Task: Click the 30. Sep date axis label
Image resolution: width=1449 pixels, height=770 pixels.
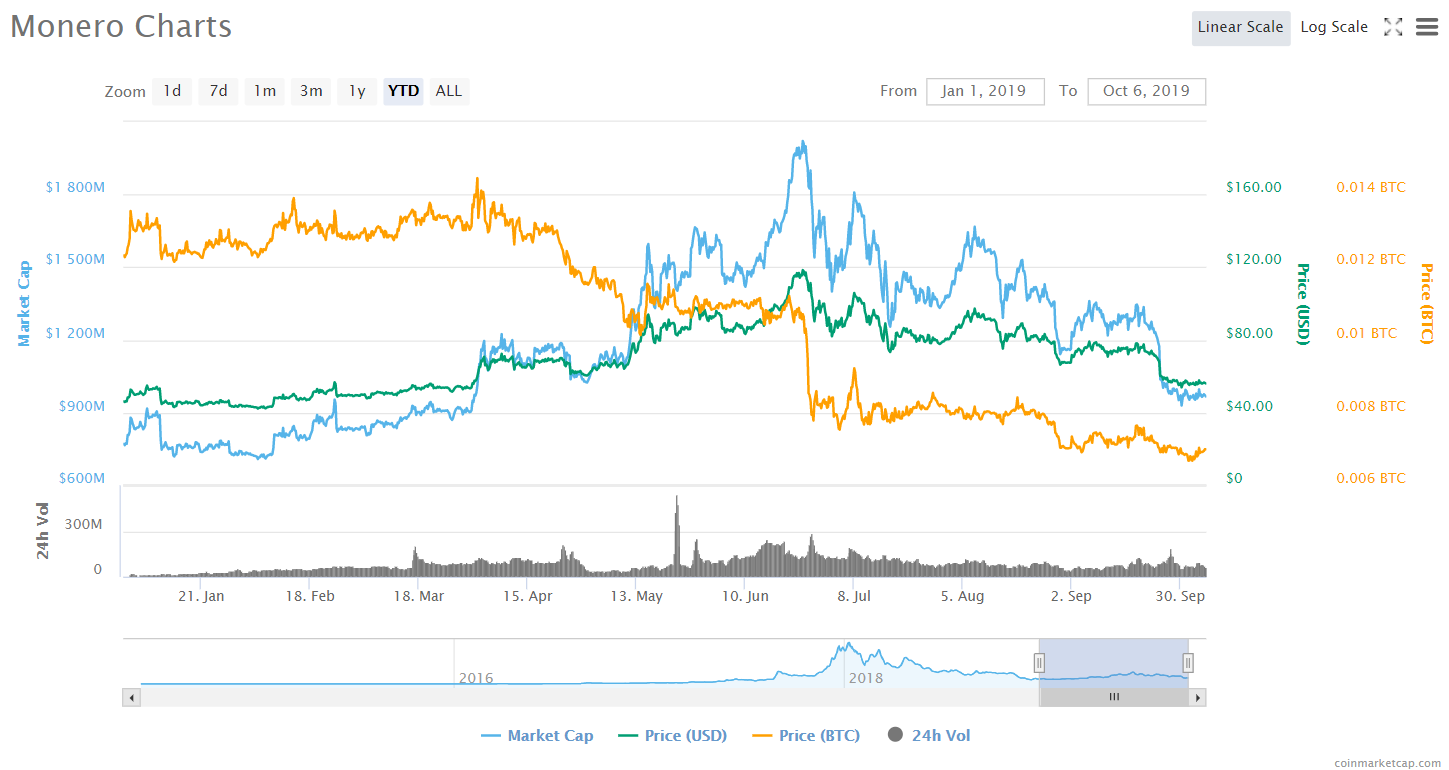Action: point(1180,596)
